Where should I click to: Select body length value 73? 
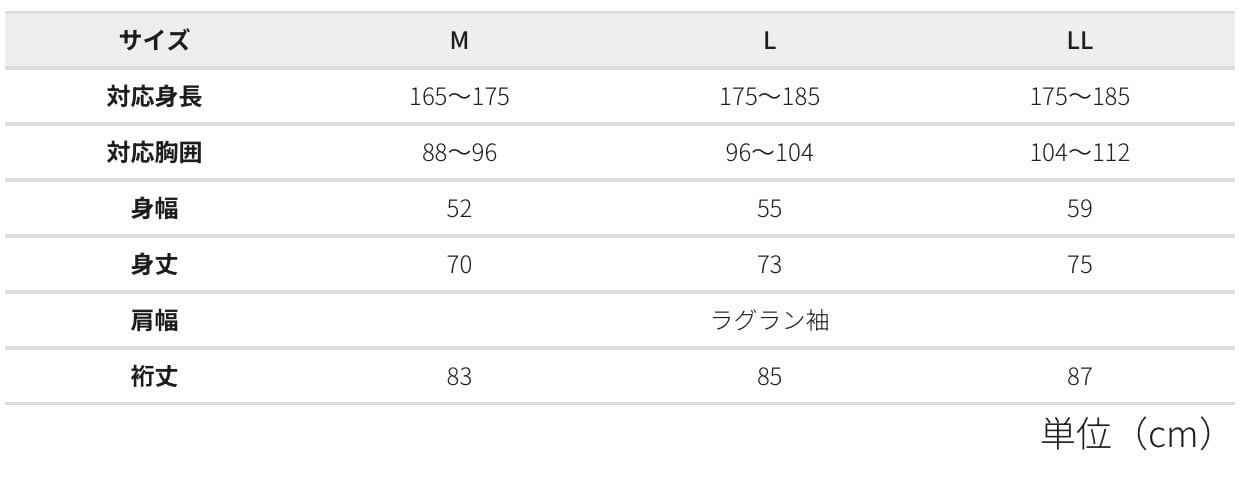click(769, 265)
